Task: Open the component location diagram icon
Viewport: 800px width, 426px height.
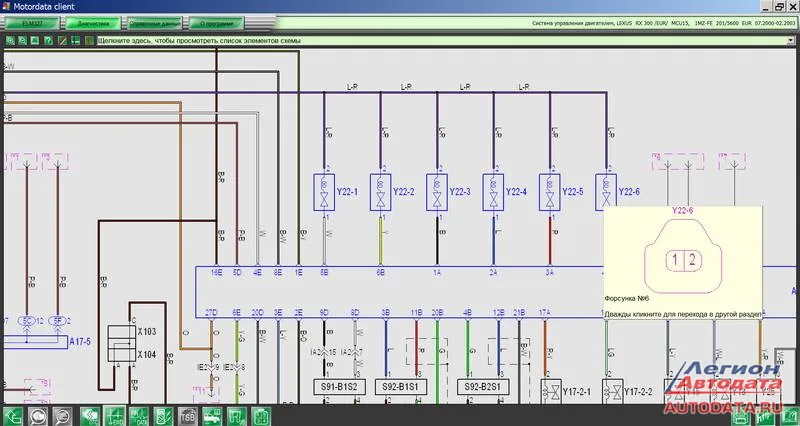Action: point(139,416)
